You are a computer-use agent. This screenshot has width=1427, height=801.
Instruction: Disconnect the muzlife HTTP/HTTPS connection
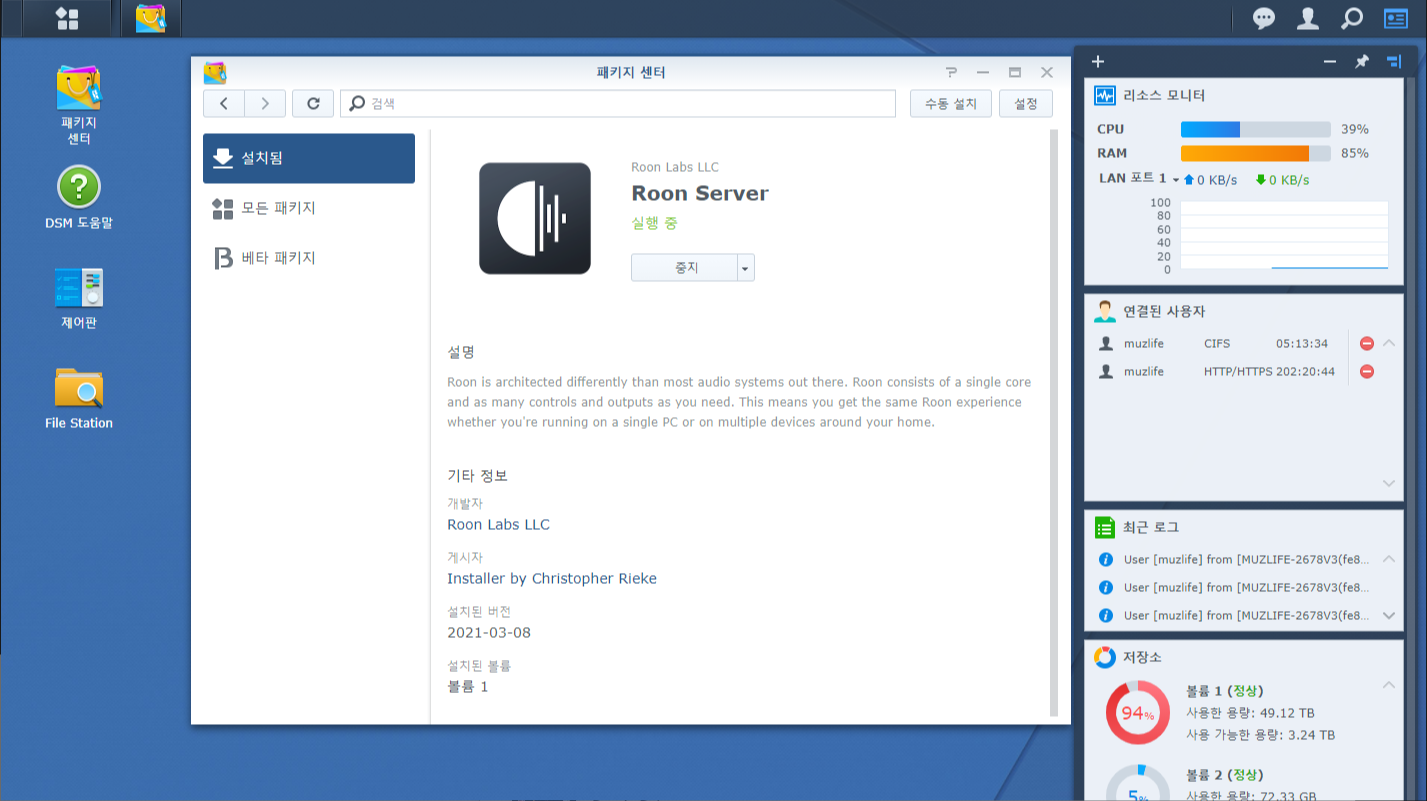(x=1367, y=372)
